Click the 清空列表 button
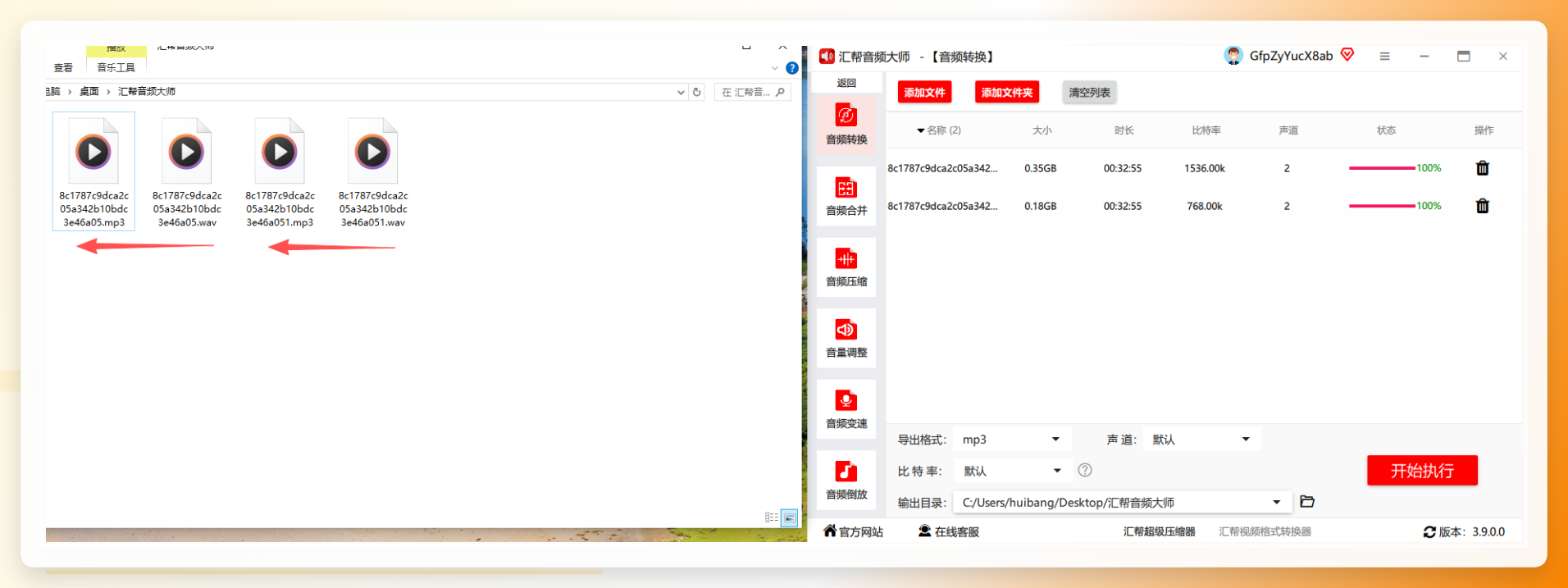The width and height of the screenshot is (1568, 588). coord(1089,93)
